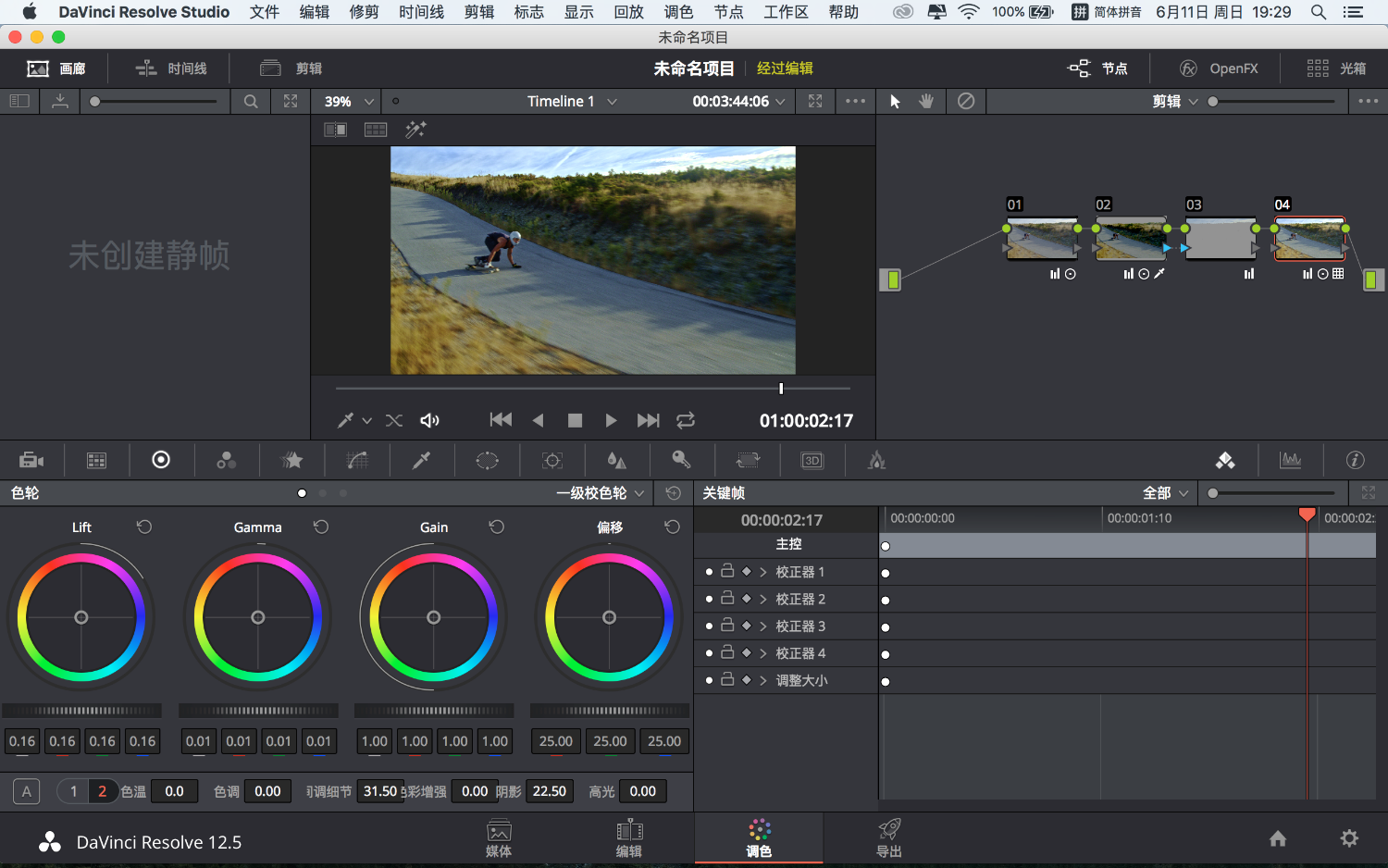The height and width of the screenshot is (868, 1388).
Task: Open the viewer timecode 00:03:44:06 dropdown
Action: pyautogui.click(x=738, y=101)
